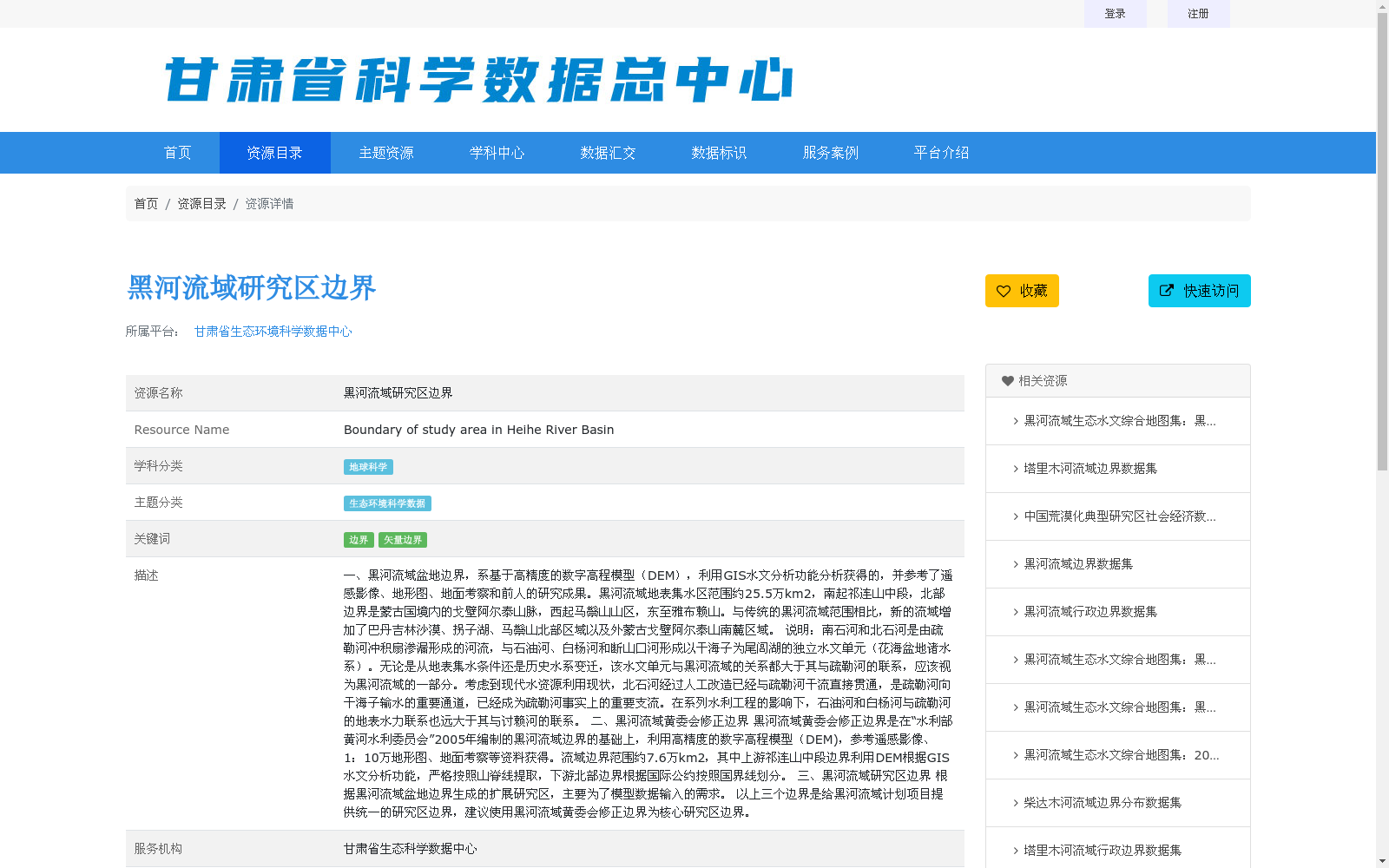The height and width of the screenshot is (868, 1389).
Task: Click the 甘肃省科学数据总中心 logo
Action: [x=478, y=80]
